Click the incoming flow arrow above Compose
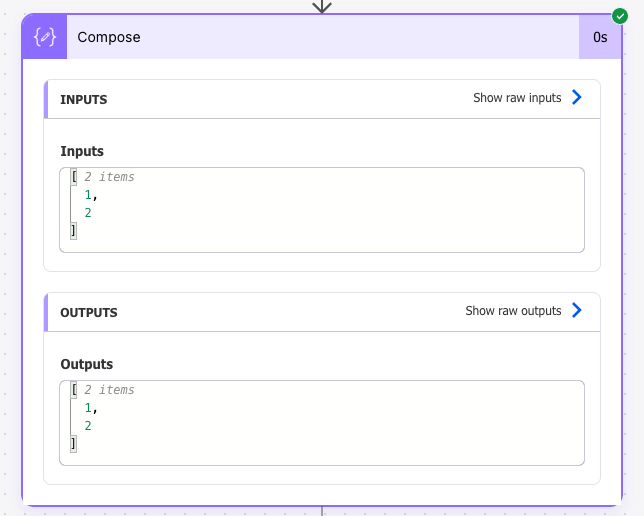Screen dimensions: 644x516 click(x=322, y=6)
